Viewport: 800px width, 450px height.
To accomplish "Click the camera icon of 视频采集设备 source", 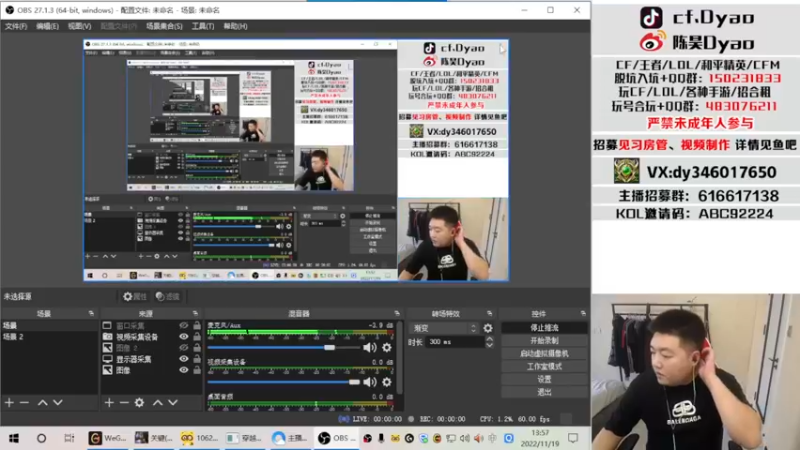I will (107, 337).
